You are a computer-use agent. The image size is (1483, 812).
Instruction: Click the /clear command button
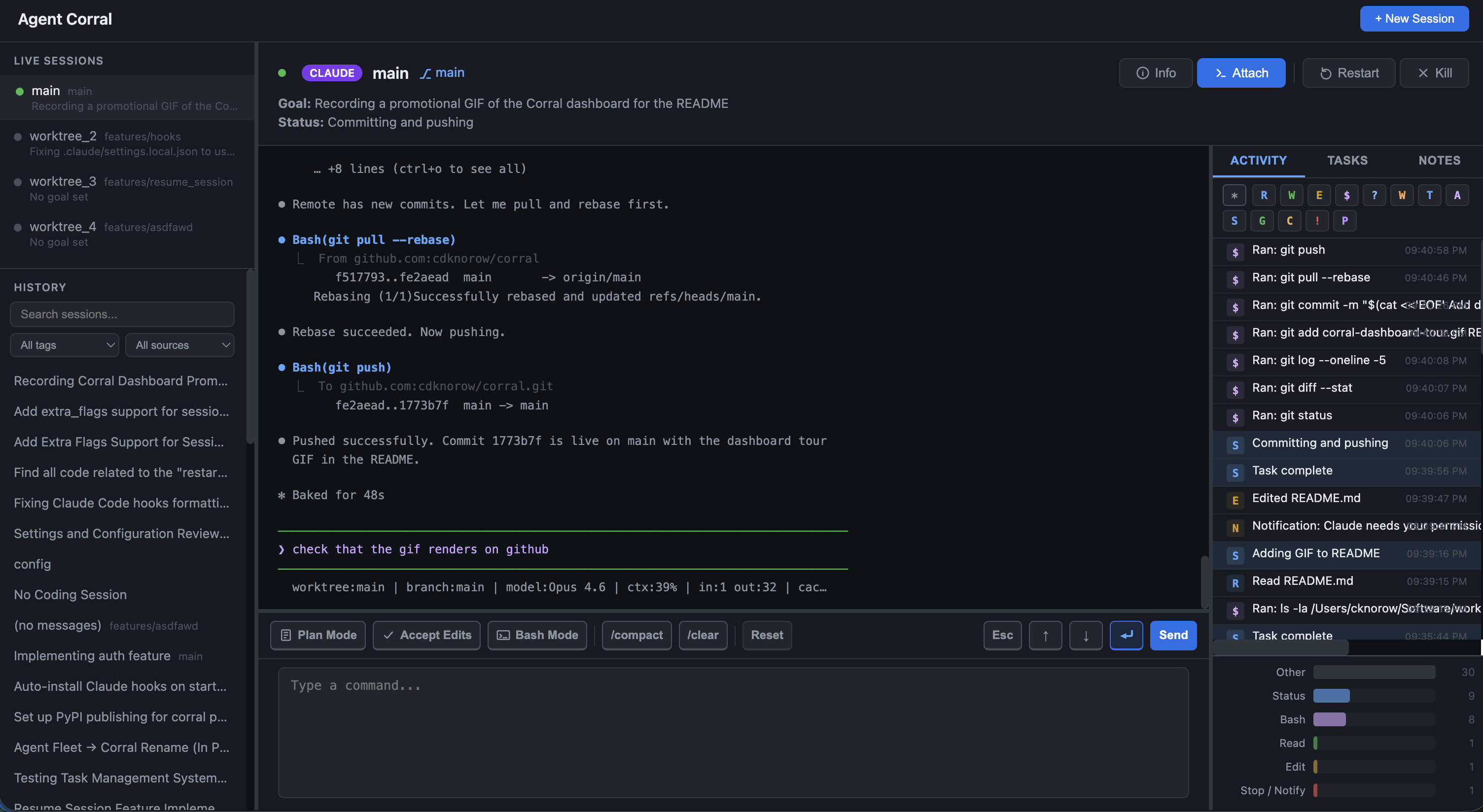coord(703,635)
